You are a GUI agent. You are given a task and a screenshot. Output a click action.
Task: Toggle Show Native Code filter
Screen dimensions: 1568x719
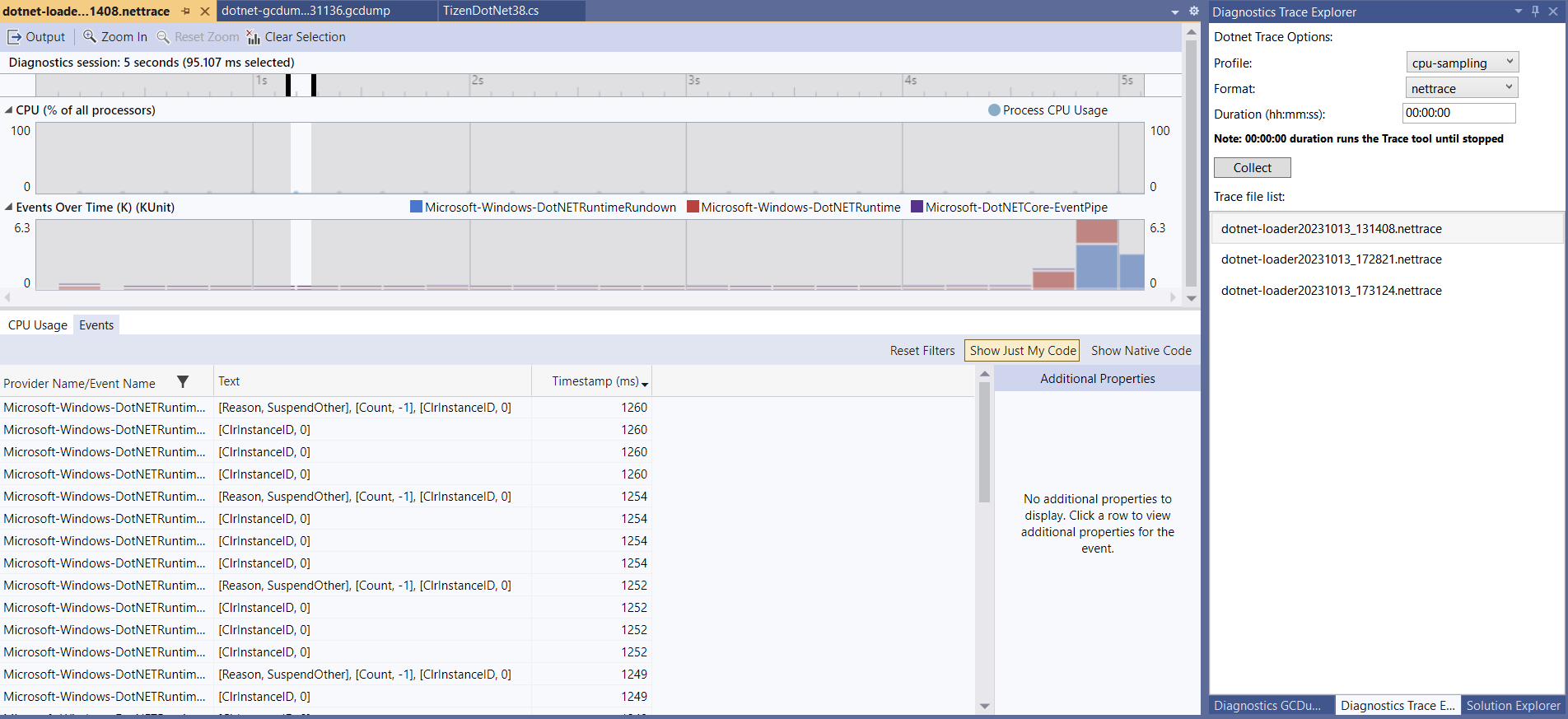click(x=1141, y=351)
